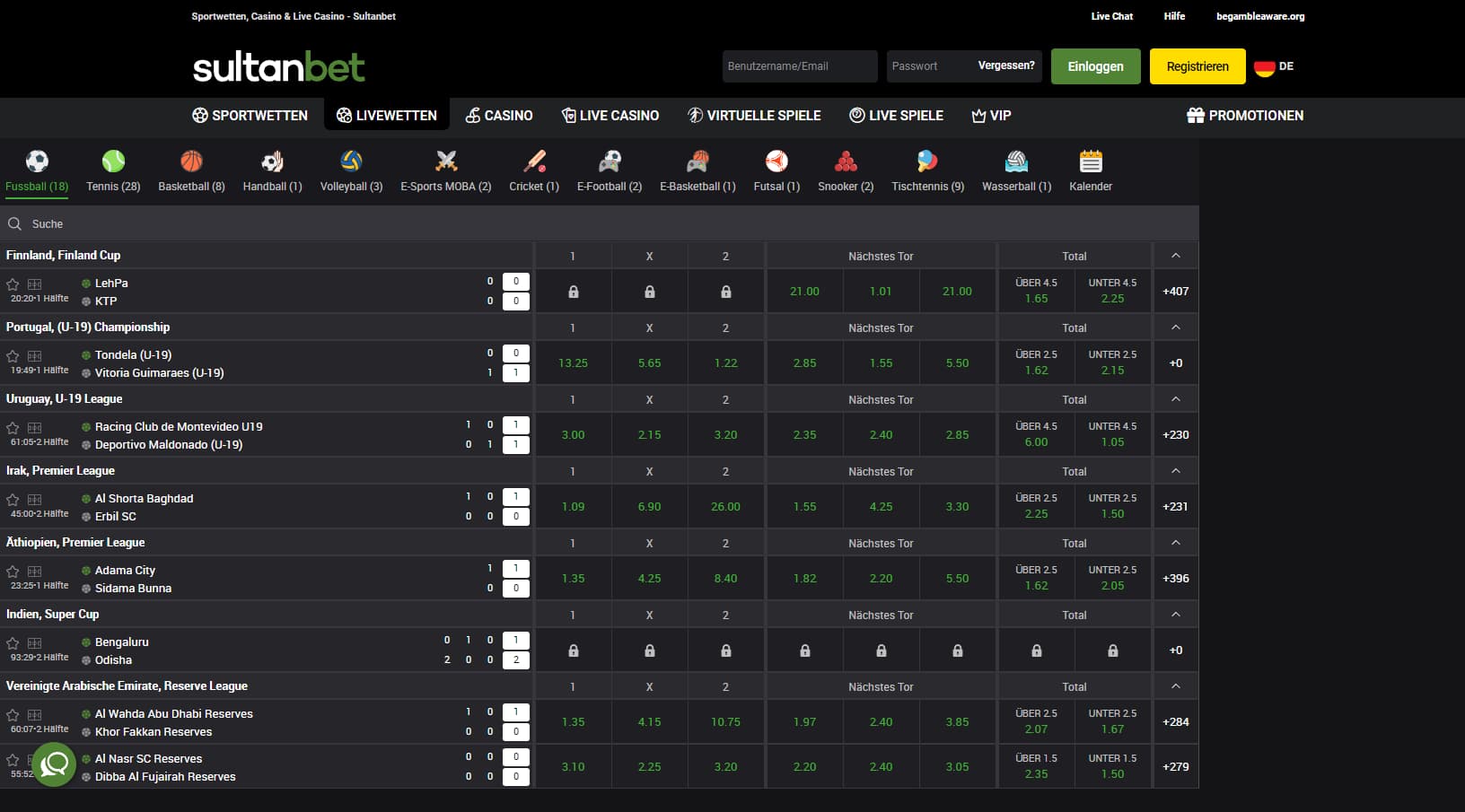Show pitch view for LehPa match
Viewport: 1465px width, 812px height.
(35, 284)
